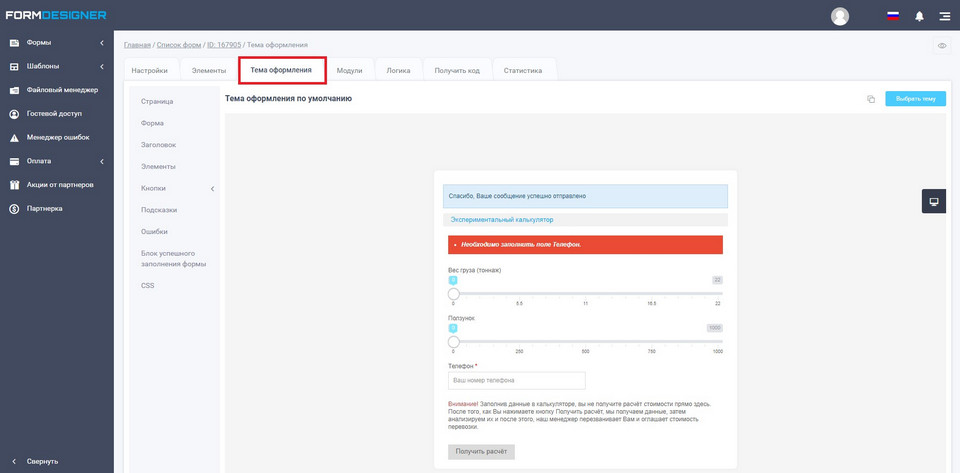This screenshot has height=473, width=960.
Task: Open Менеджер ошибок in the sidebar
Action: click(x=56, y=137)
